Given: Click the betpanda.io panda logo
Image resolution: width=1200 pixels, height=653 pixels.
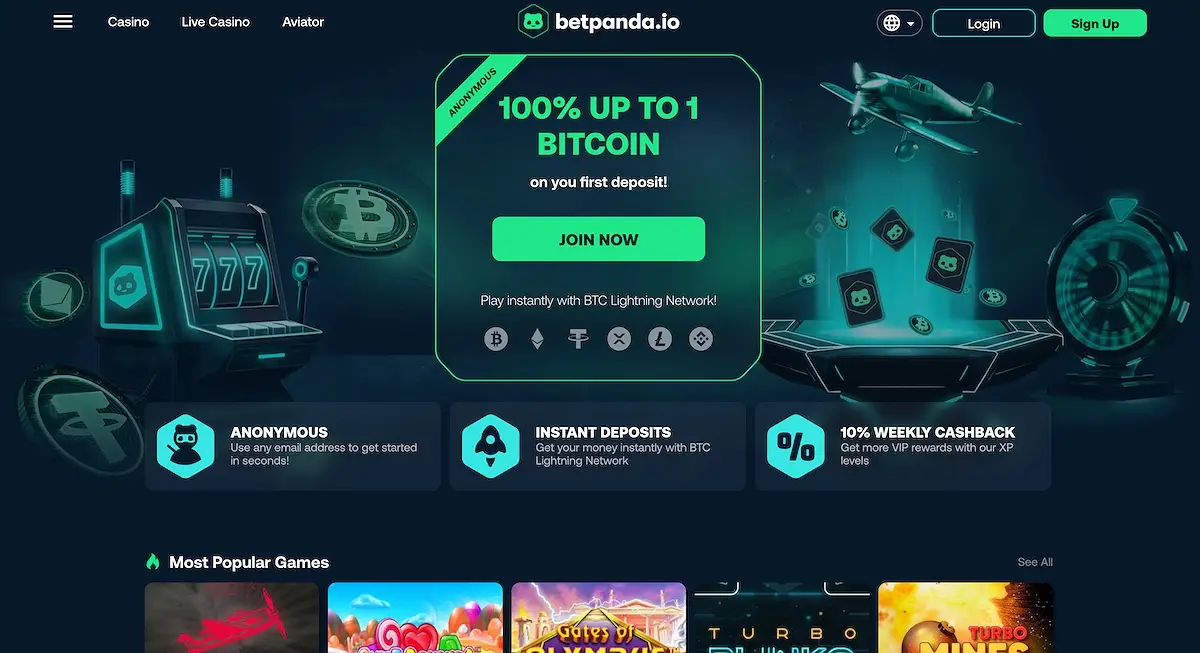Looking at the screenshot, I should (x=599, y=21).
